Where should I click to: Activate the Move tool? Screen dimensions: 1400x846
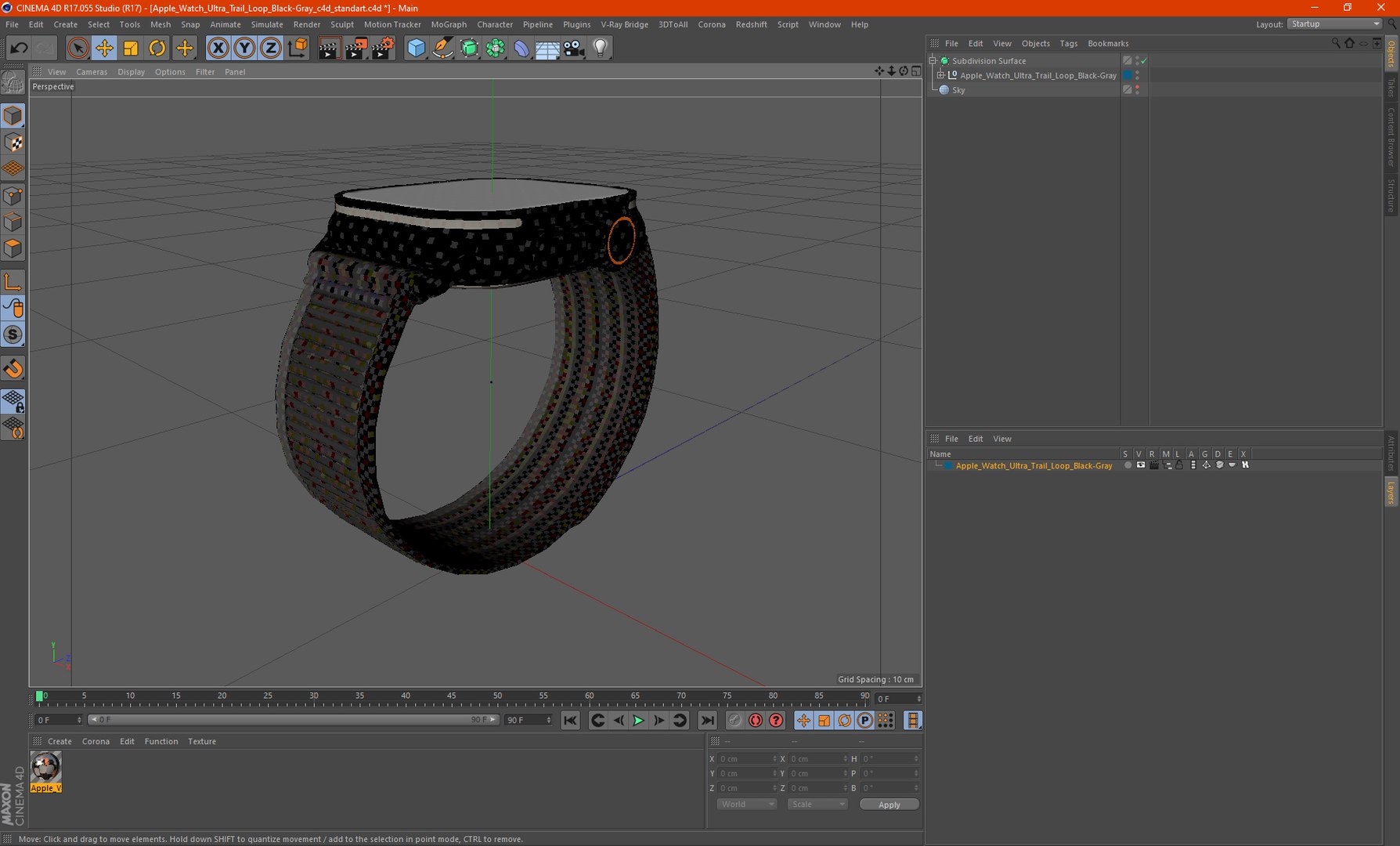104,49
